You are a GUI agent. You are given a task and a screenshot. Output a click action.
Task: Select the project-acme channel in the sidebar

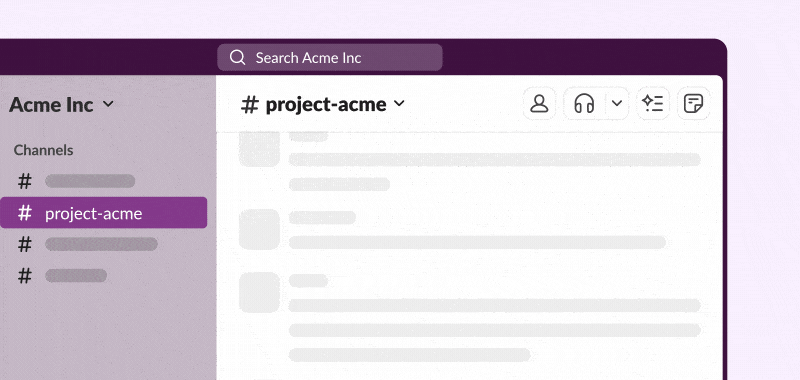coord(104,213)
